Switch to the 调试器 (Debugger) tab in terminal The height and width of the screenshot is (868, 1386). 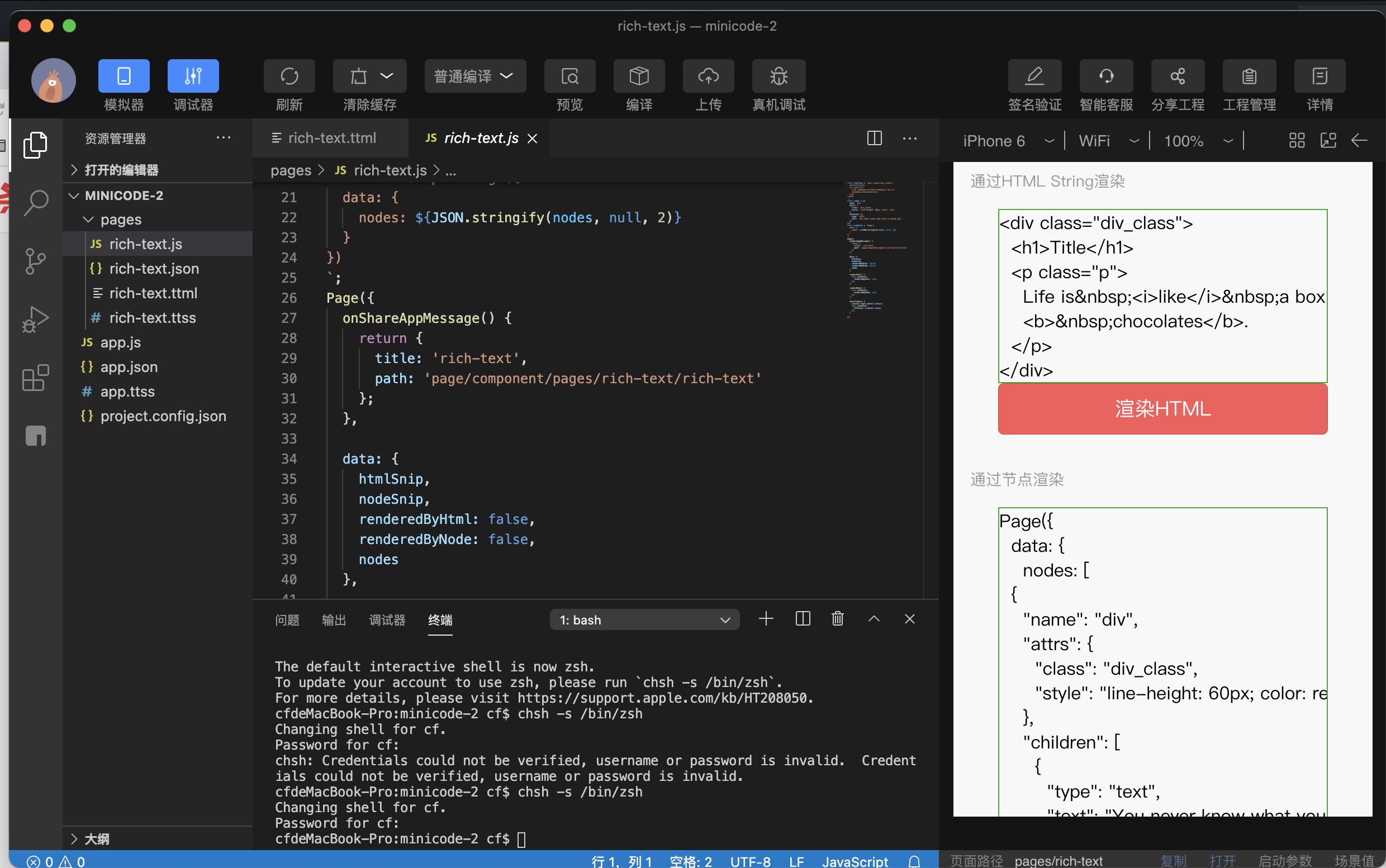[389, 620]
